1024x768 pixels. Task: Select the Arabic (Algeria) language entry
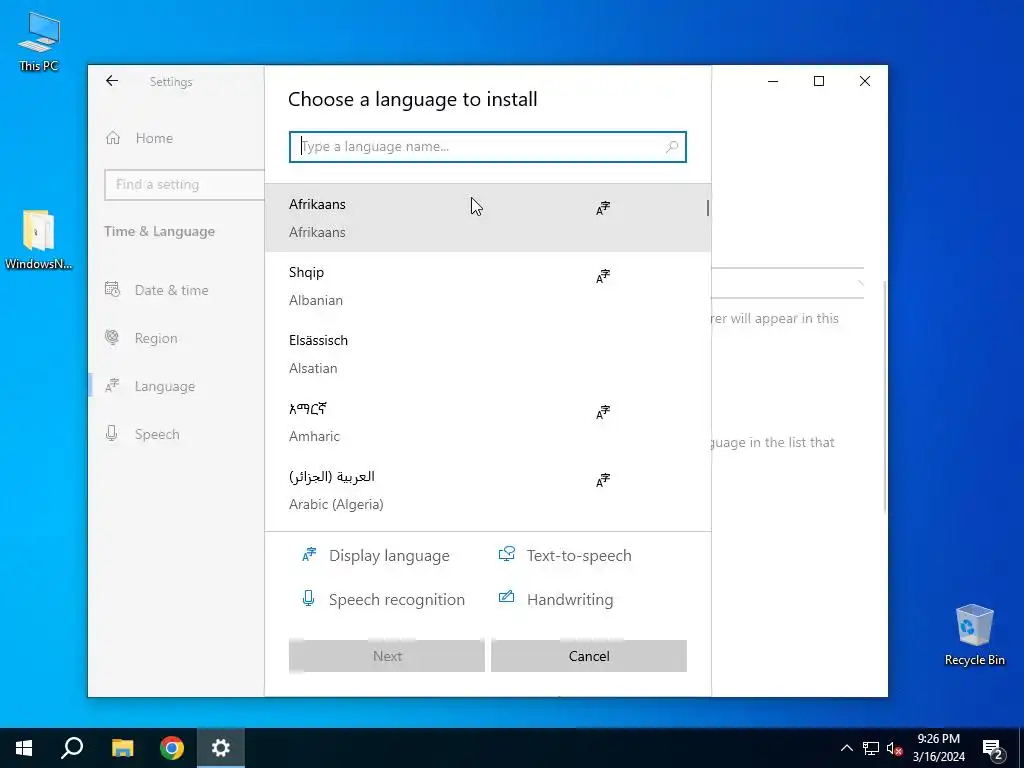[x=488, y=490]
